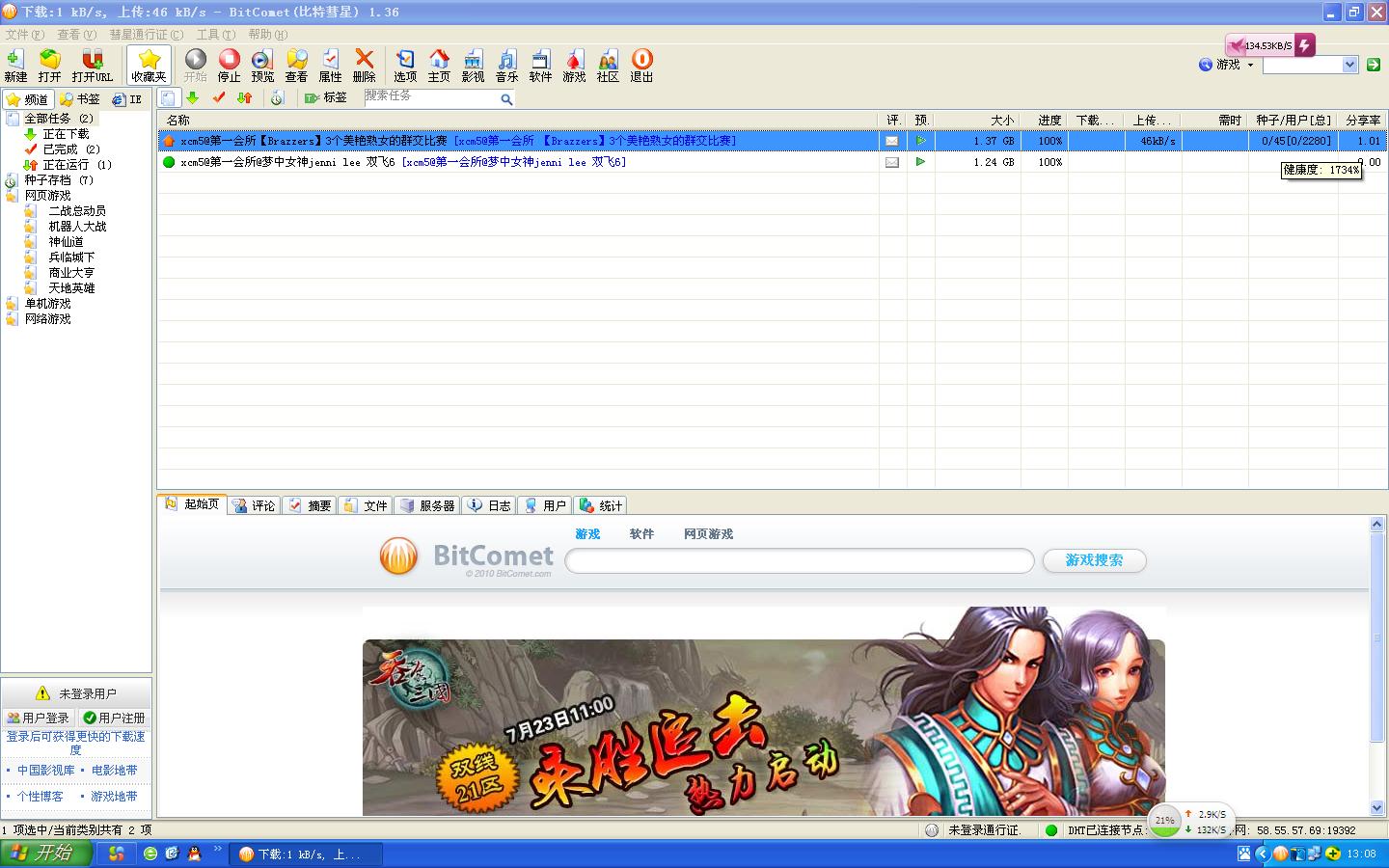Switch to the 频道 sidebar tab
The width and height of the screenshot is (1389, 868).
coord(27,99)
